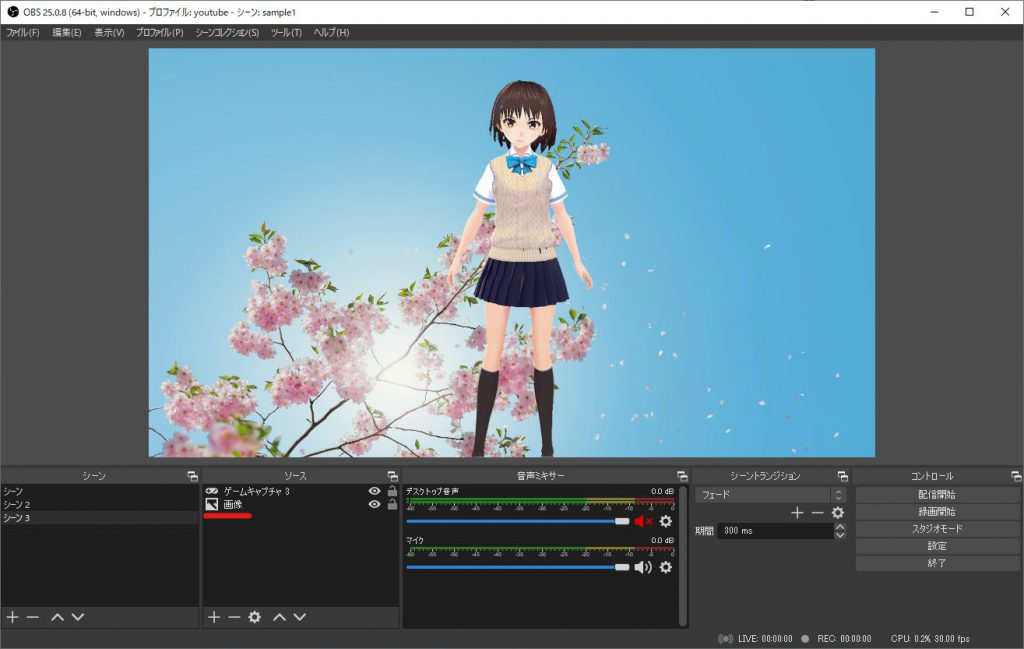Click the デスクトップ音声 level meter
The image size is (1024, 649).
pyautogui.click(x=540, y=501)
